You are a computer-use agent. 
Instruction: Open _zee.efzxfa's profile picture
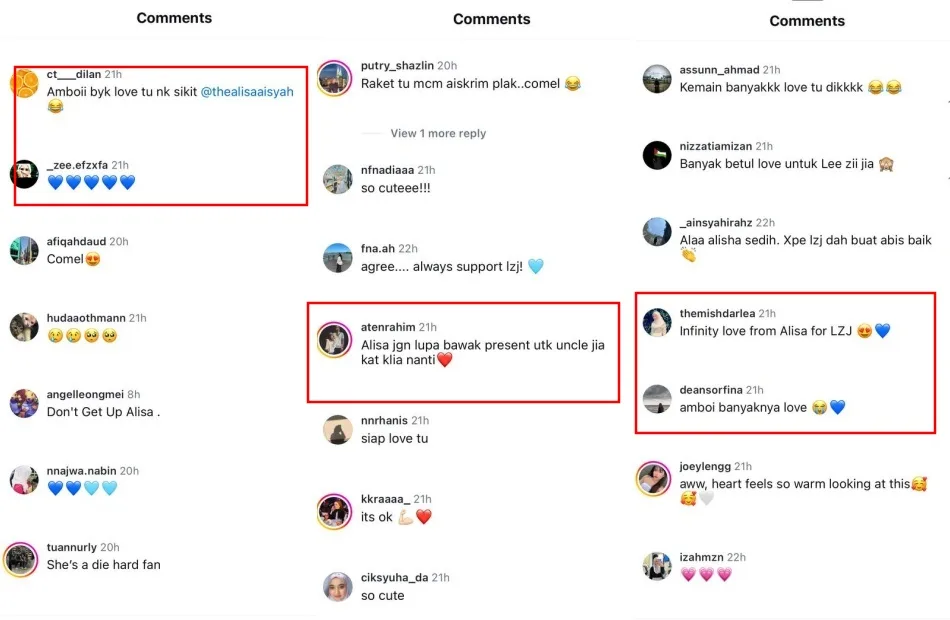point(25,174)
